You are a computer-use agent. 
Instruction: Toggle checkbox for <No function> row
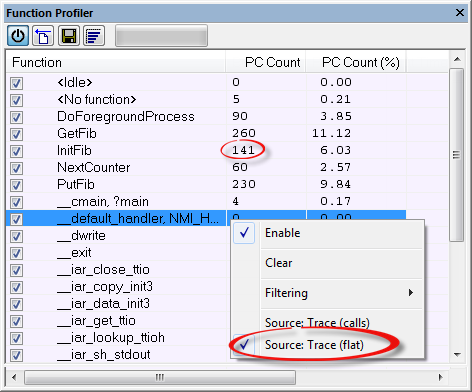pyautogui.click(x=16, y=100)
